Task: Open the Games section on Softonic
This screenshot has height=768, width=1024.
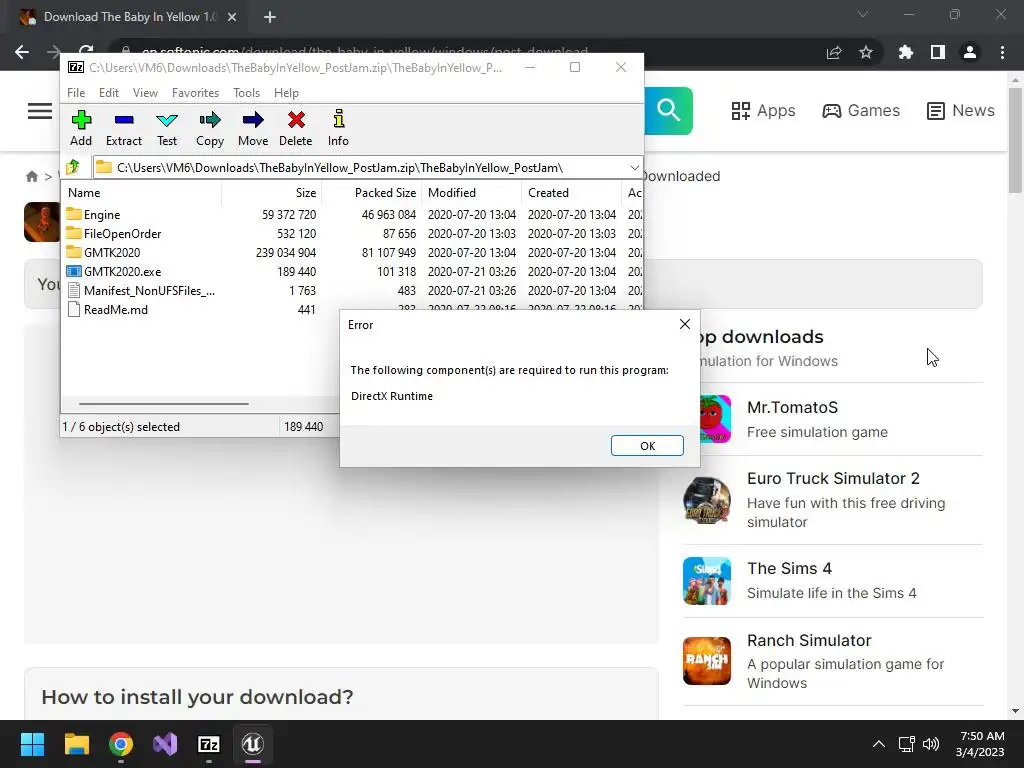Action: click(x=861, y=110)
